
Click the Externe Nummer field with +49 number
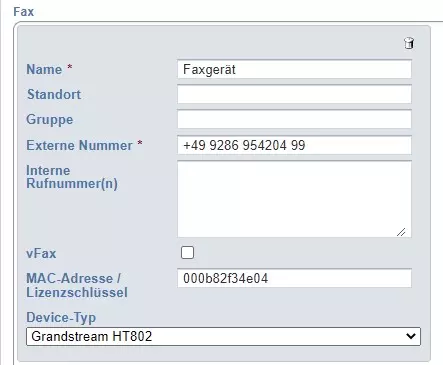294,145
